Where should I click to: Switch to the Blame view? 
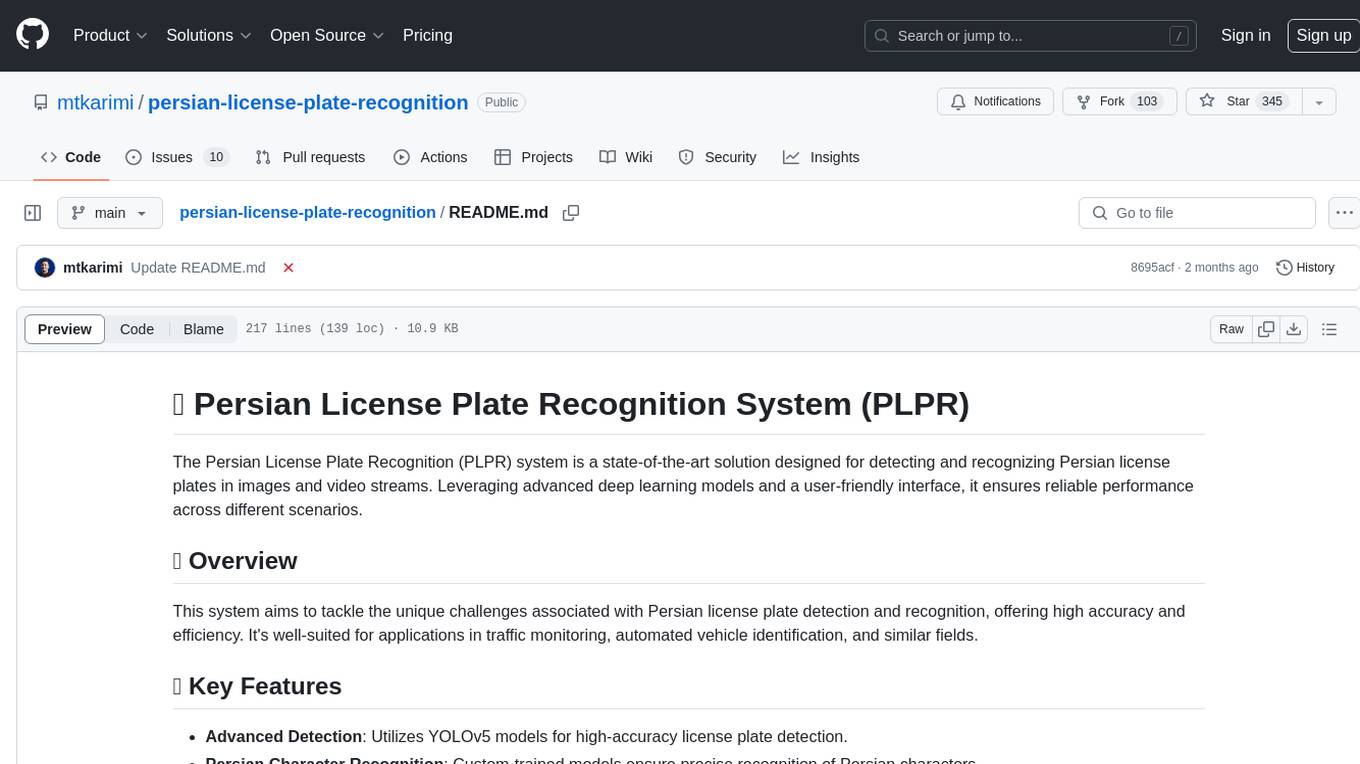203,329
